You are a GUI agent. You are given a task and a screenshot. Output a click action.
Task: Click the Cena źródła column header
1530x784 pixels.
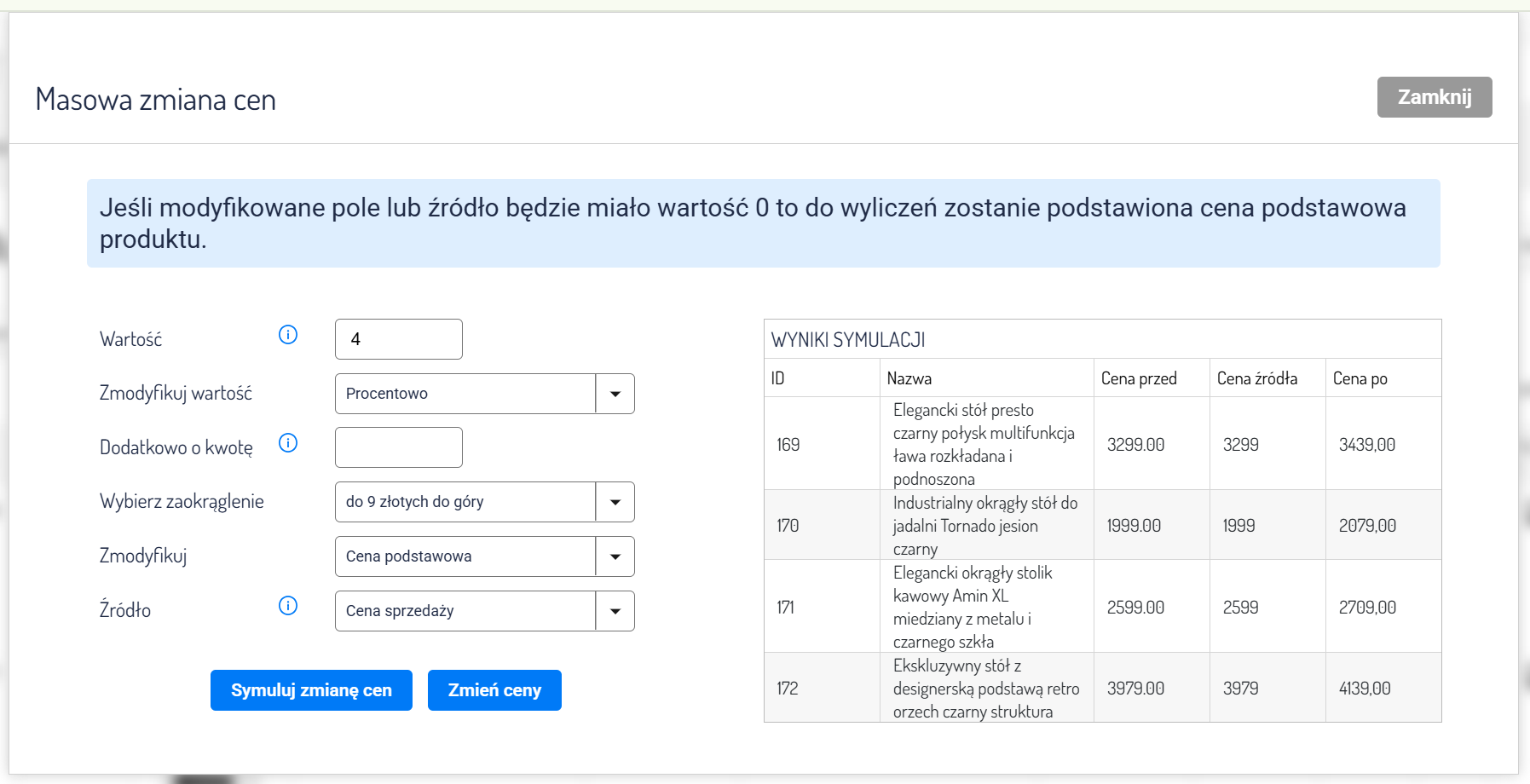click(1256, 378)
